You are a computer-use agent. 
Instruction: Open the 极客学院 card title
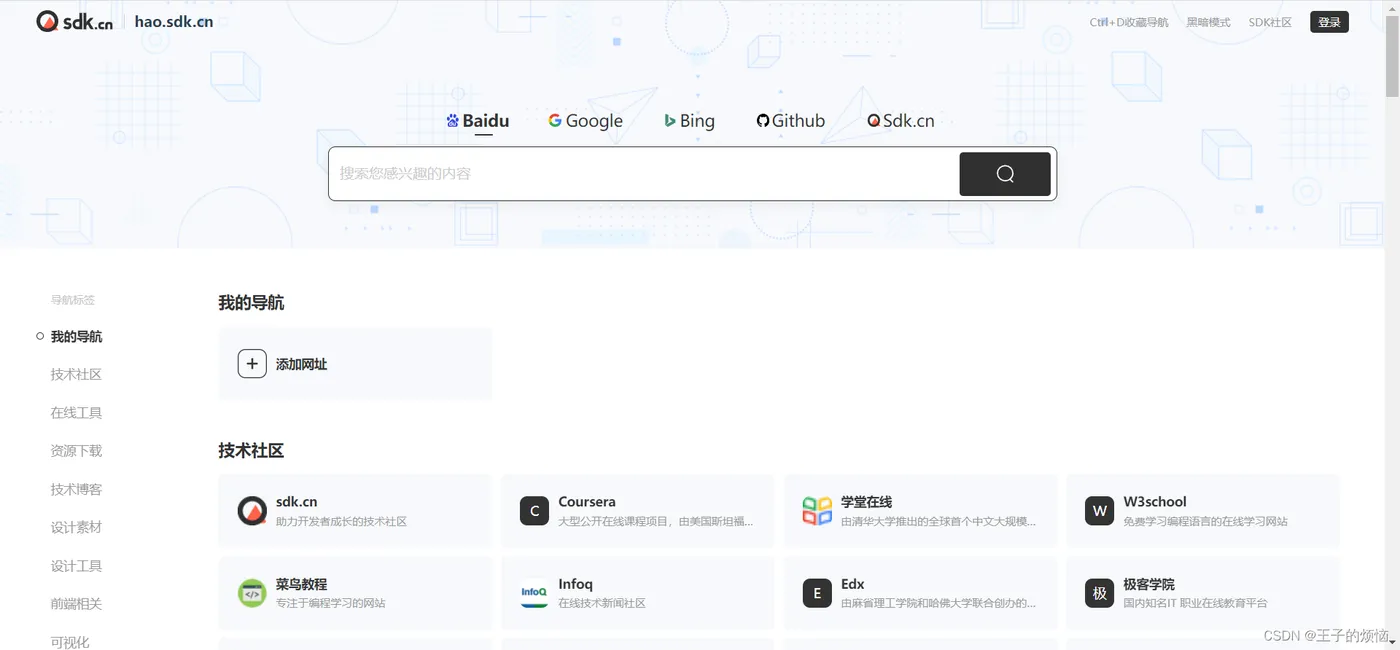(1149, 584)
